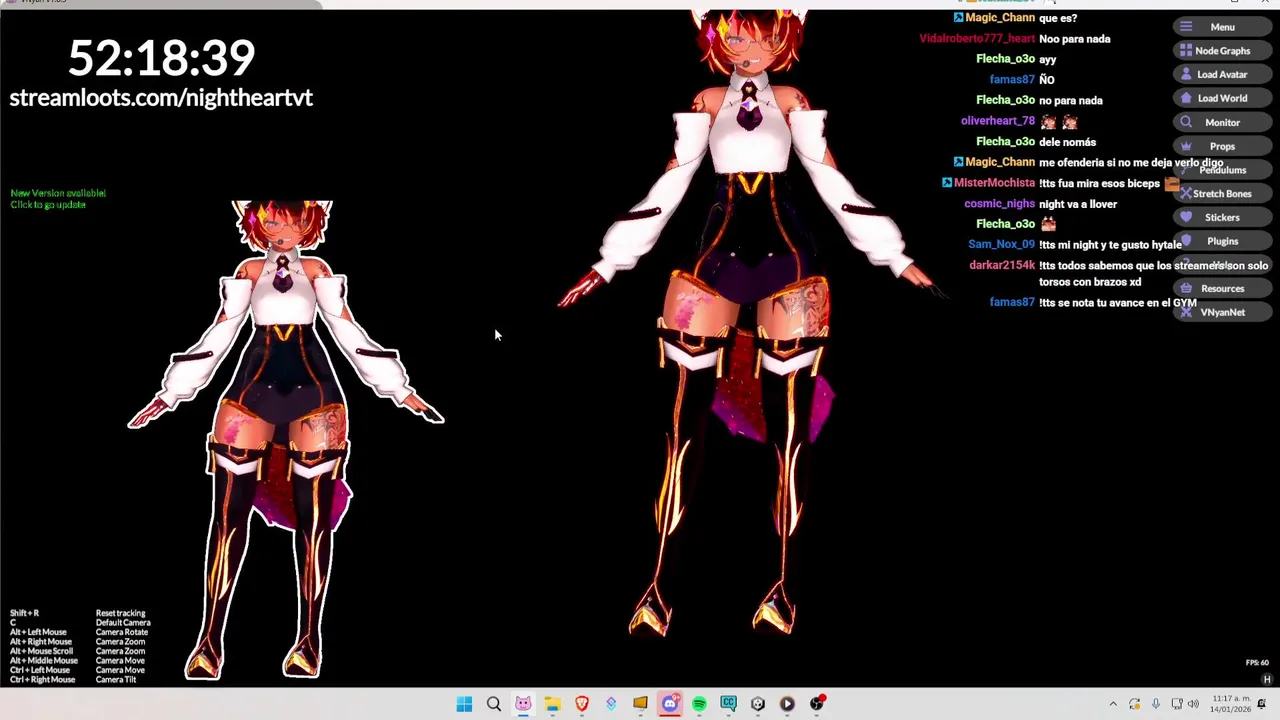Click 'Reset tracking' shortcut hint text
Viewport: 1280px width, 720px height.
pyautogui.click(x=121, y=613)
